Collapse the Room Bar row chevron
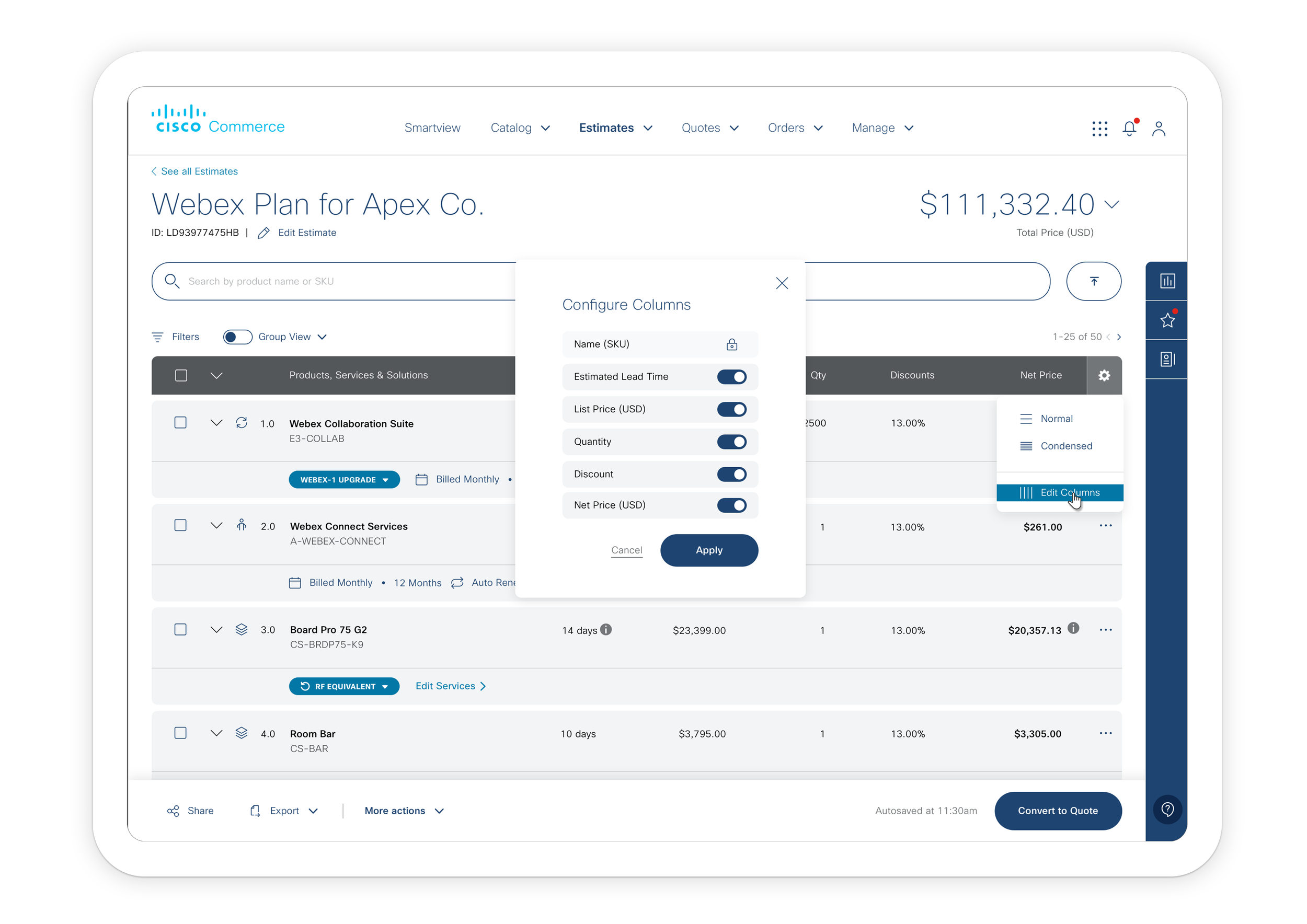Image resolution: width=1307 pixels, height=924 pixels. click(x=216, y=733)
